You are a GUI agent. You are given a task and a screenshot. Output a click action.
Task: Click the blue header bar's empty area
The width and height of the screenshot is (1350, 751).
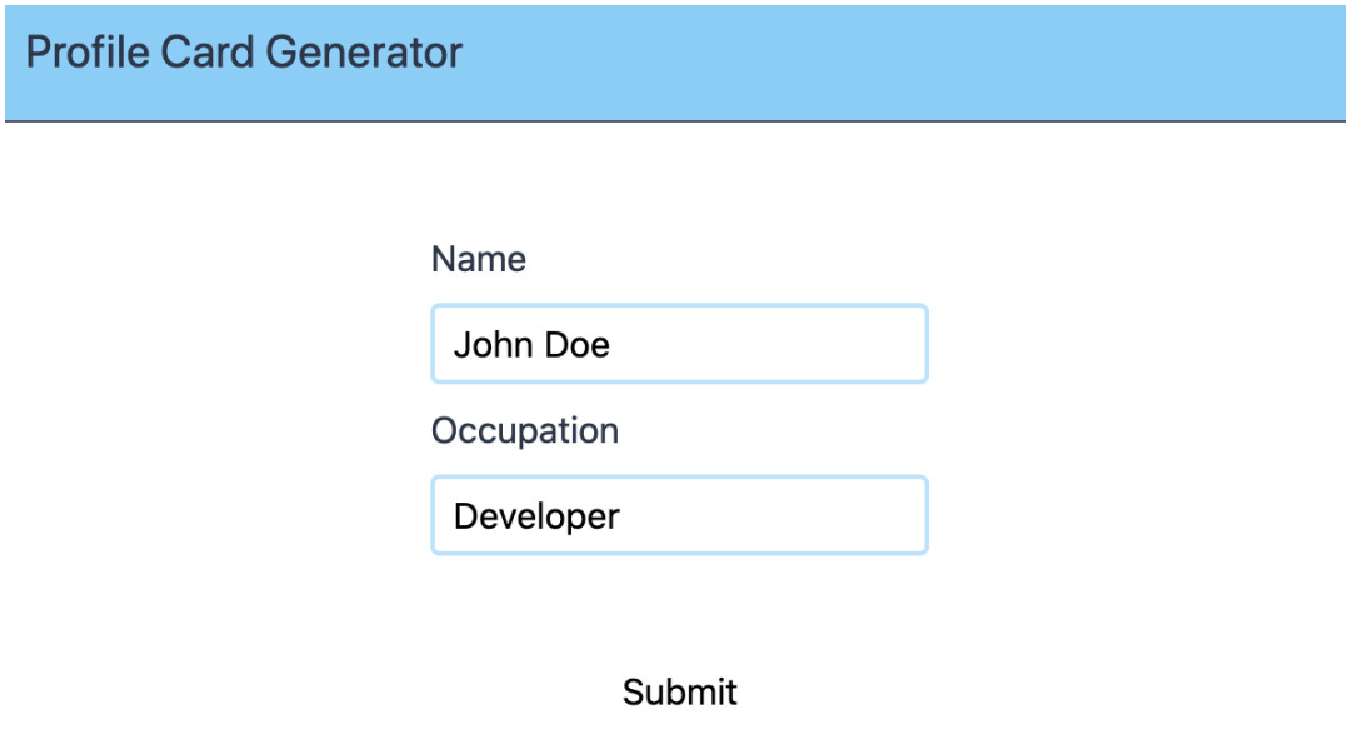pos(900,62)
